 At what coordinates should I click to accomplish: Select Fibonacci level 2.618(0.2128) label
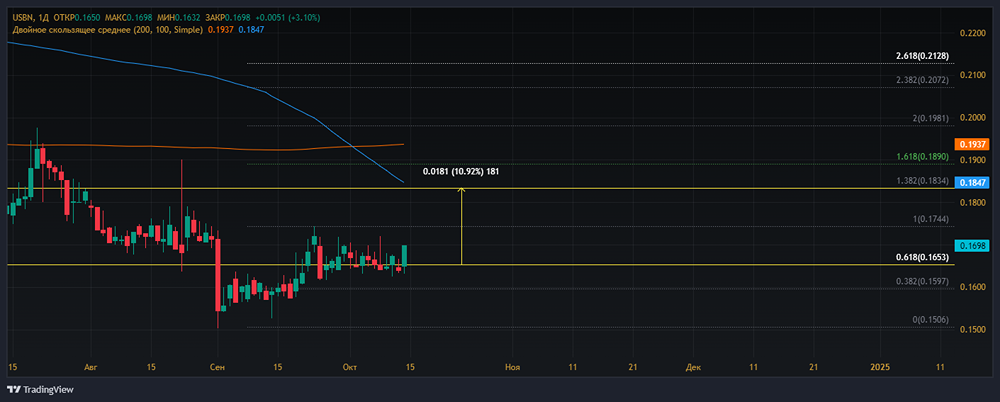pos(922,56)
